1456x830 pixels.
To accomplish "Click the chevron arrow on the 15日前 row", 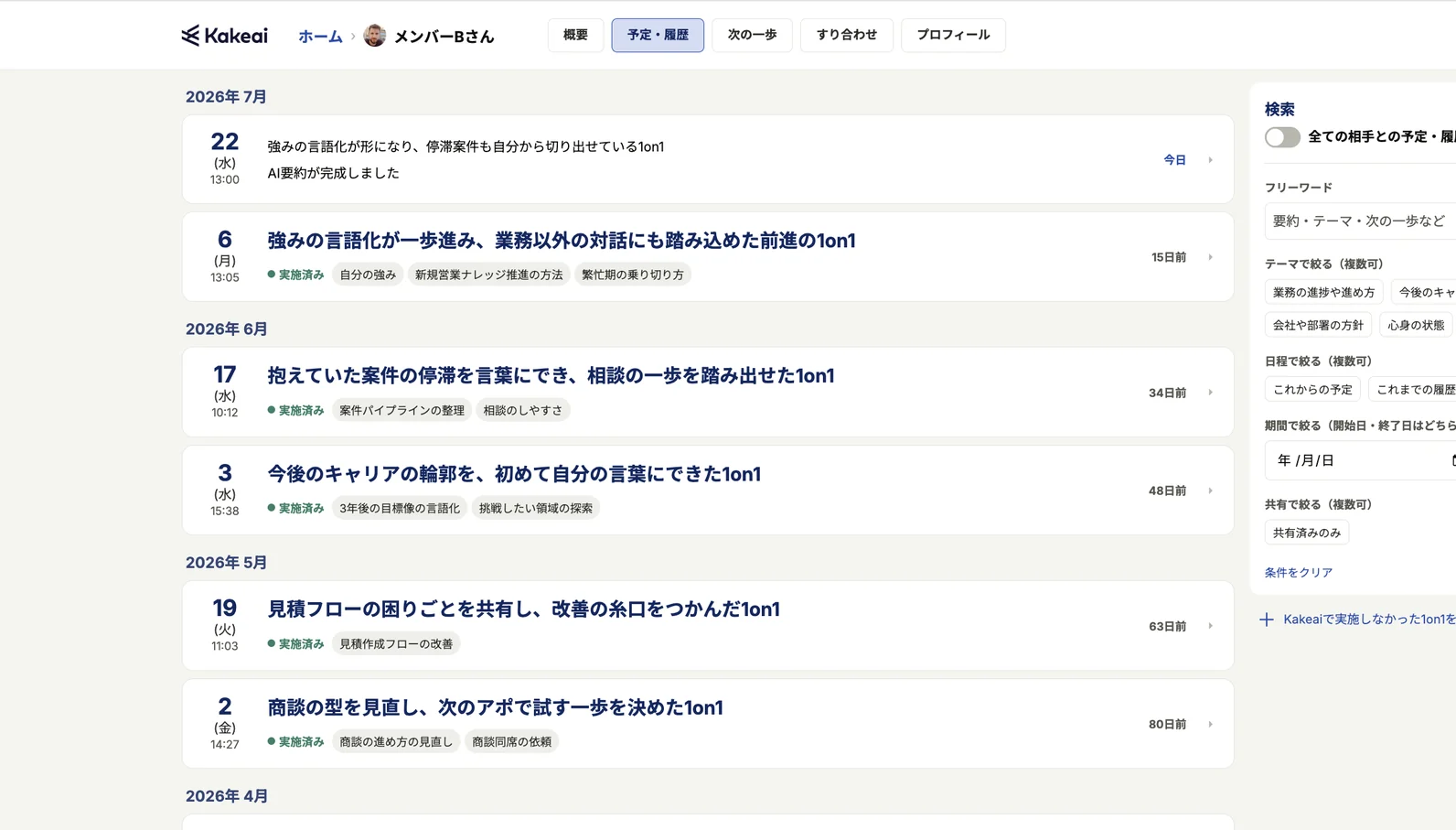I will (x=1210, y=257).
